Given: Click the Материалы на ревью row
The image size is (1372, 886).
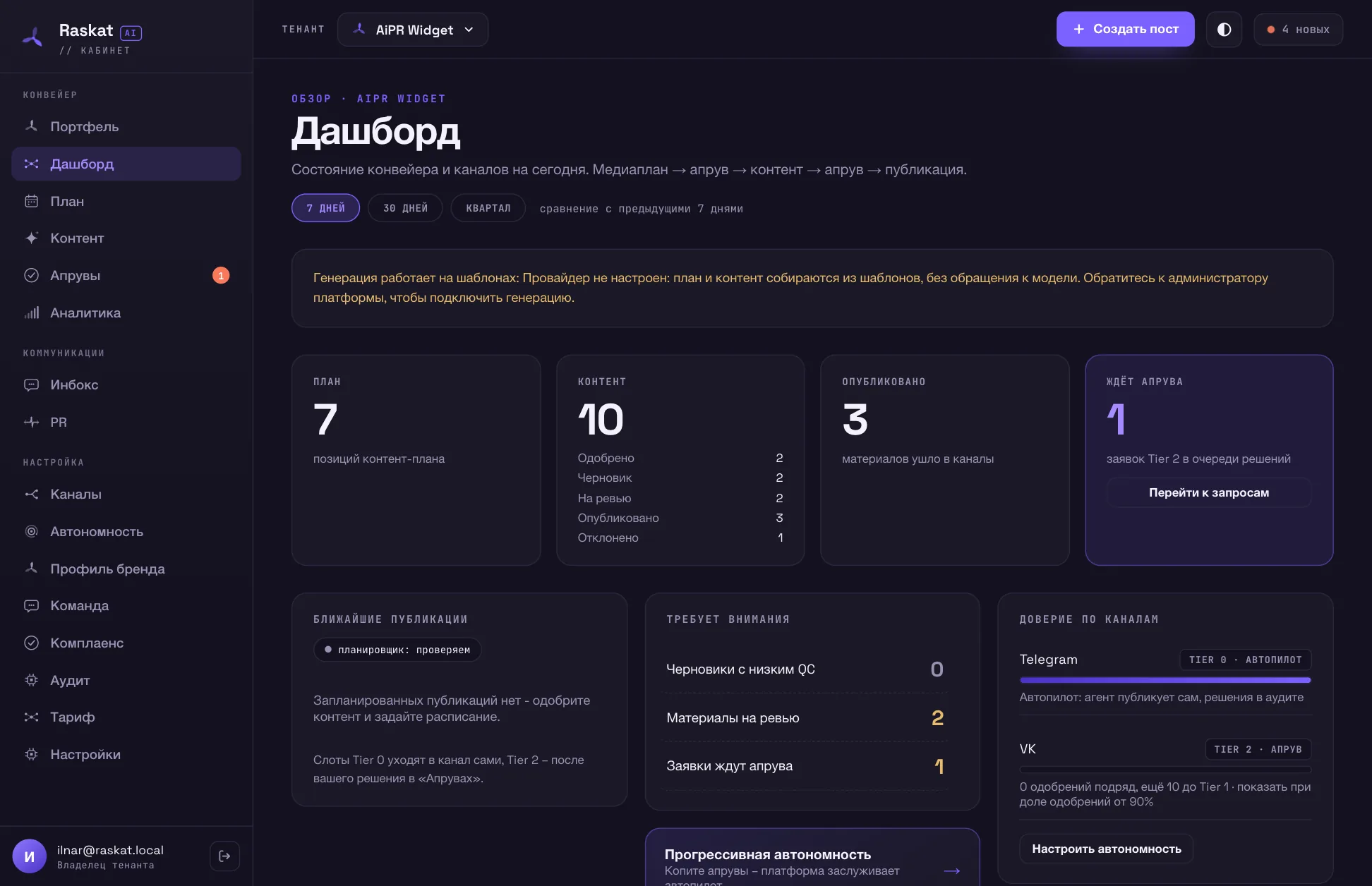Looking at the screenshot, I should click(805, 717).
